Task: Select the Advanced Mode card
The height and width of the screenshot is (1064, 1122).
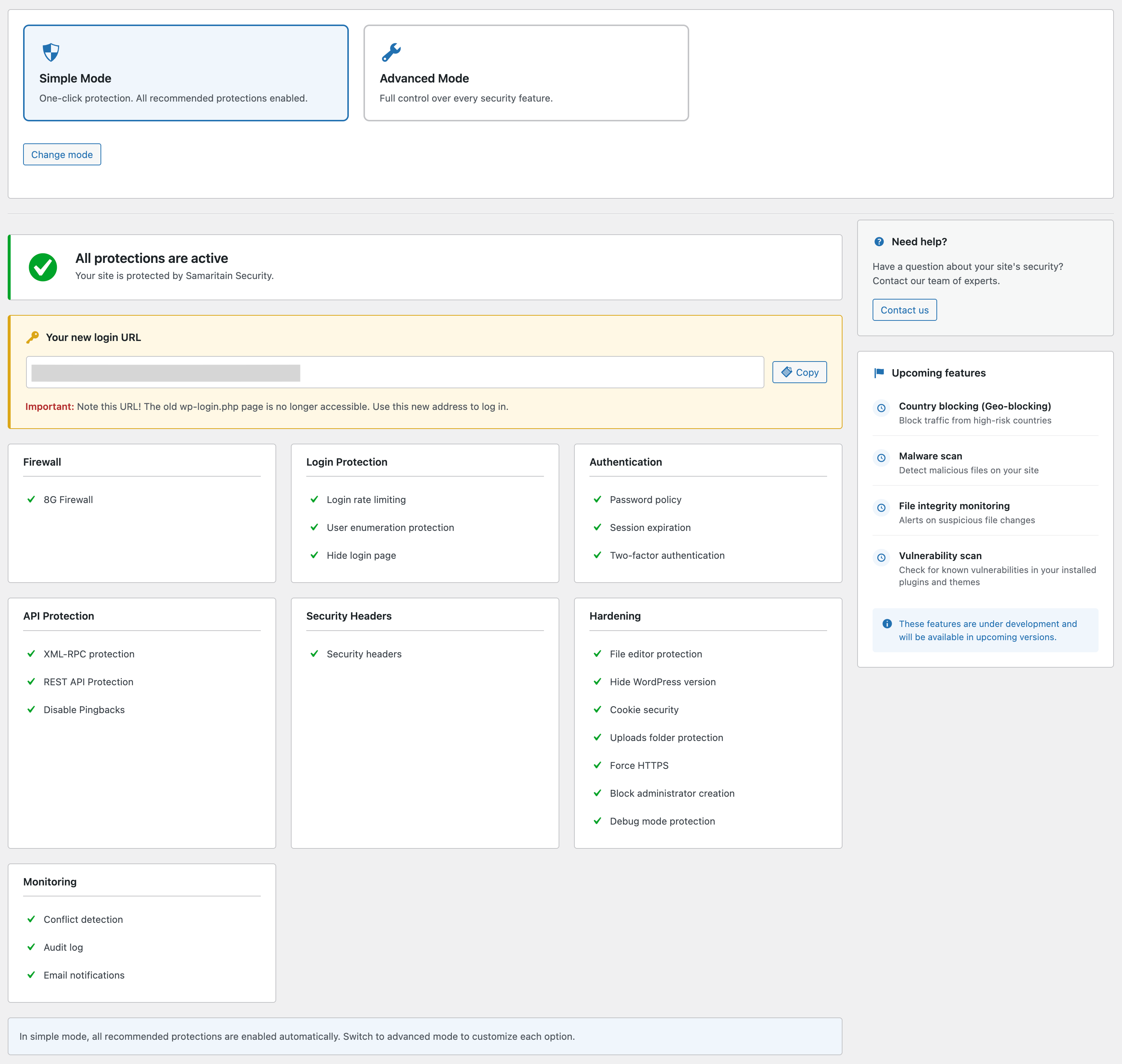Action: tap(526, 73)
